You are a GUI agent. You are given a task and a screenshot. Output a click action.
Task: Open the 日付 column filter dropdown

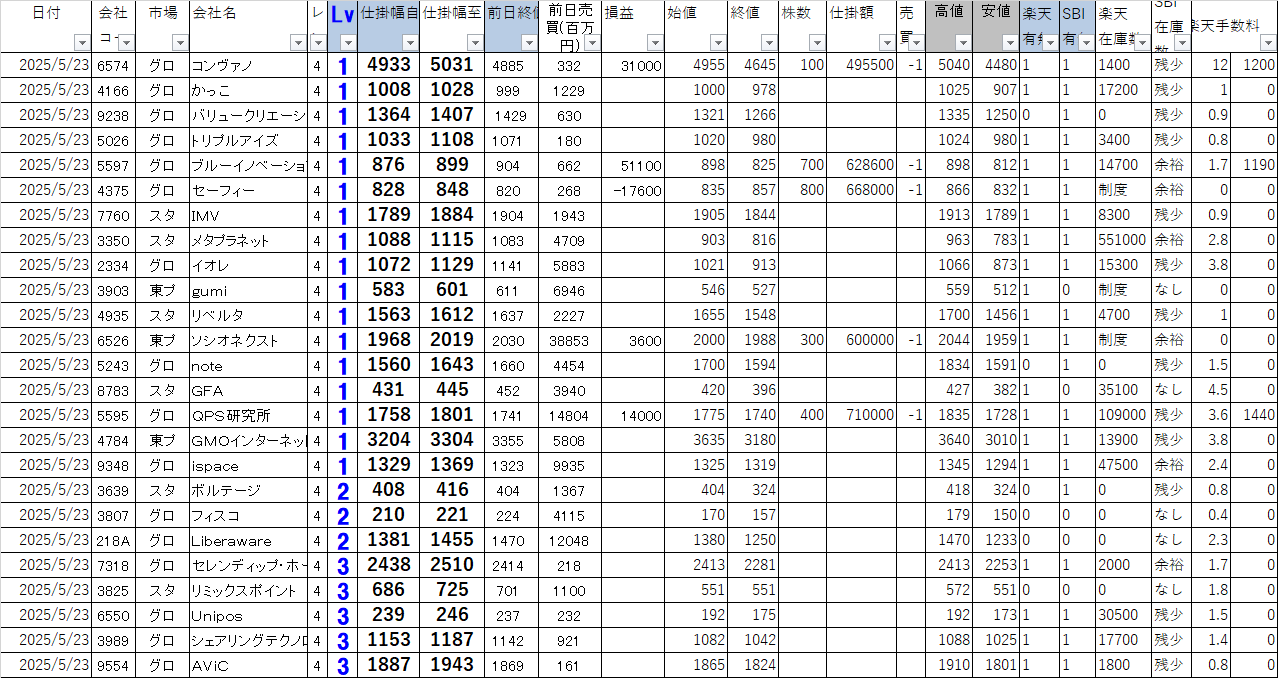click(82, 43)
